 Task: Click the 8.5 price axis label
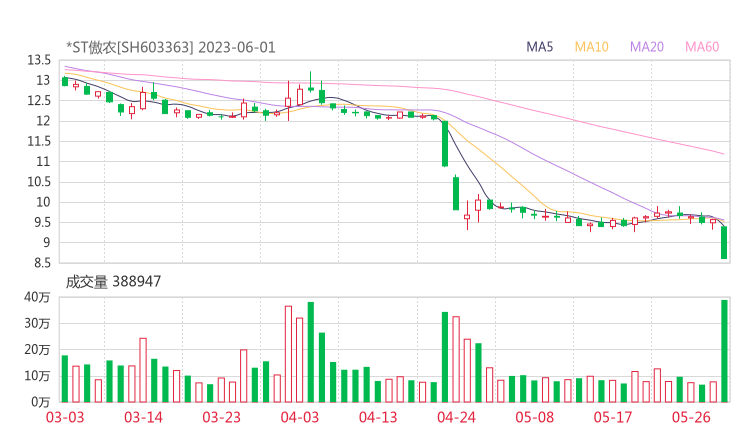[x=42, y=263]
